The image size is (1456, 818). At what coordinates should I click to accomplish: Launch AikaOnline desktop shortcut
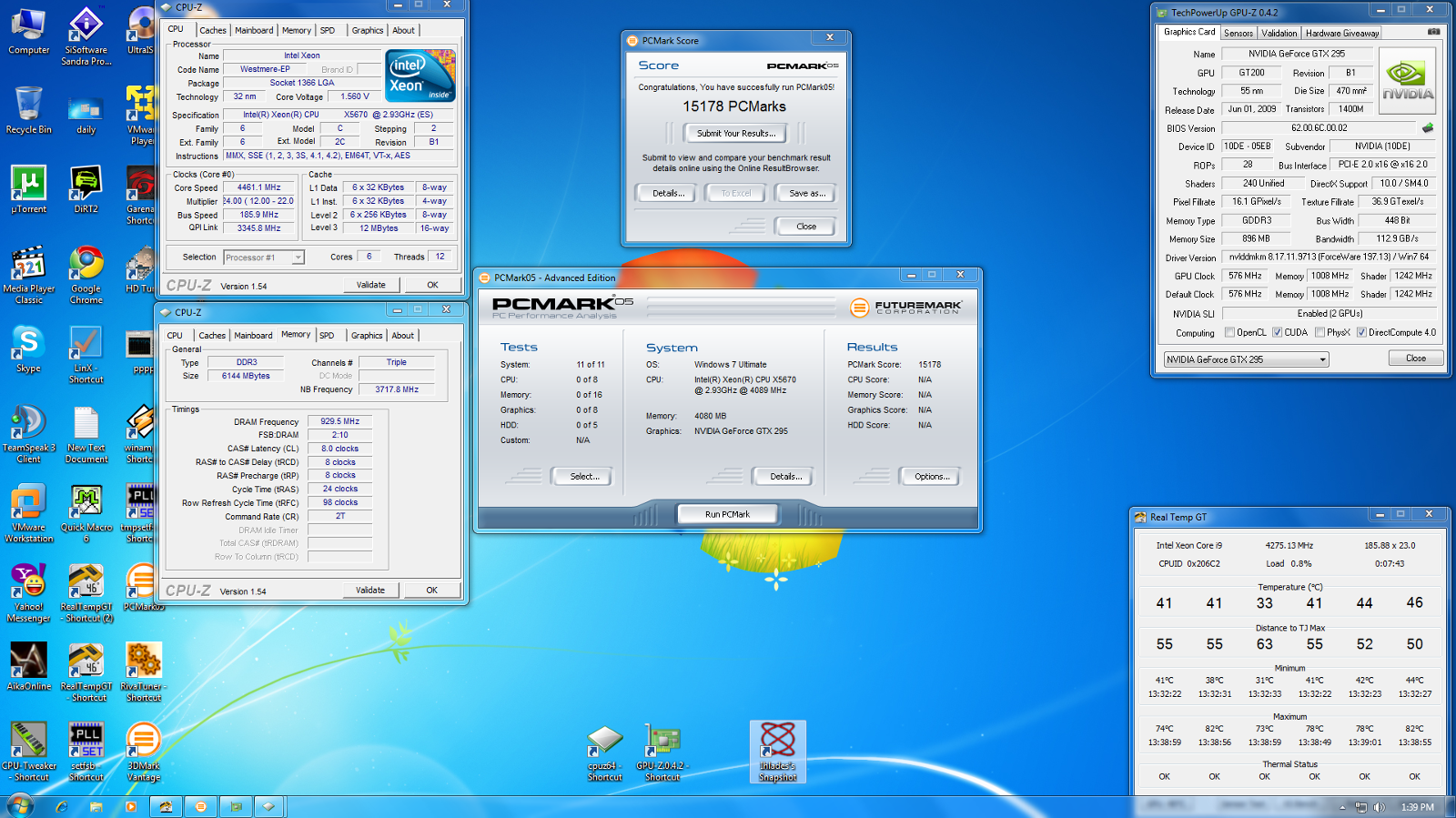(28, 667)
